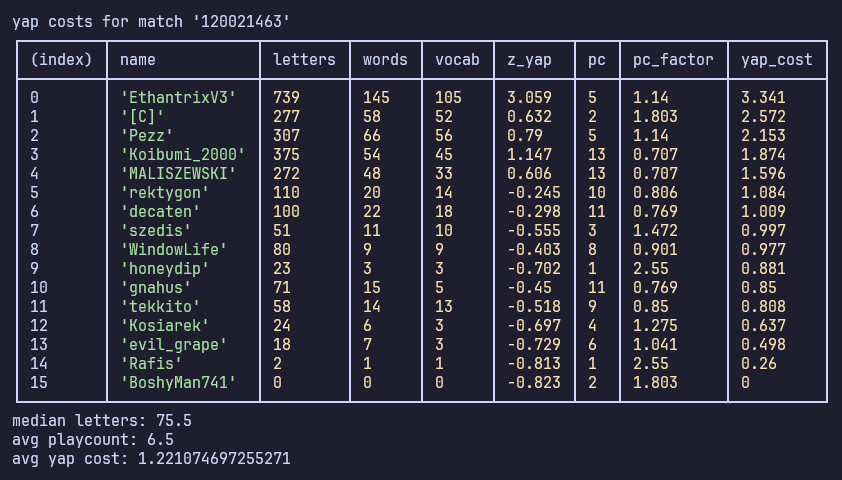This screenshot has width=842, height=480.
Task: Click the name 'Rafis'
Action: tap(151, 363)
